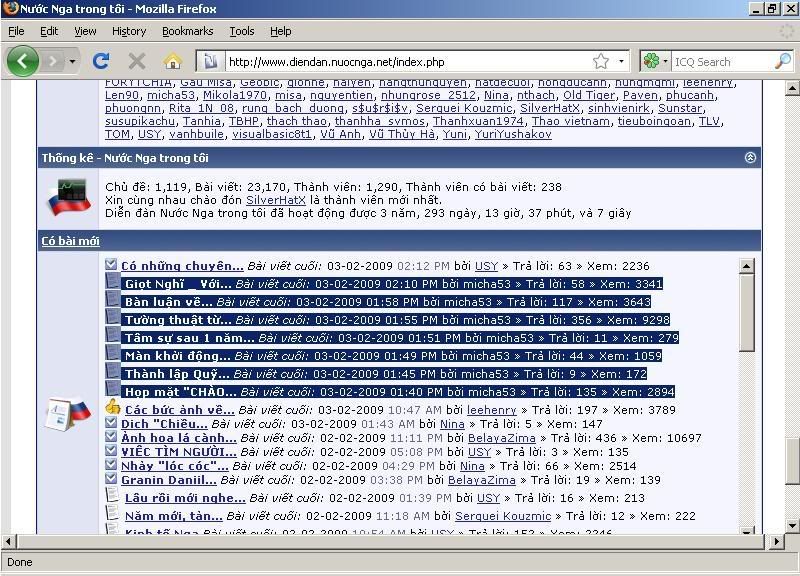
Task: Bookmark the page with the star icon
Action: [x=600, y=61]
